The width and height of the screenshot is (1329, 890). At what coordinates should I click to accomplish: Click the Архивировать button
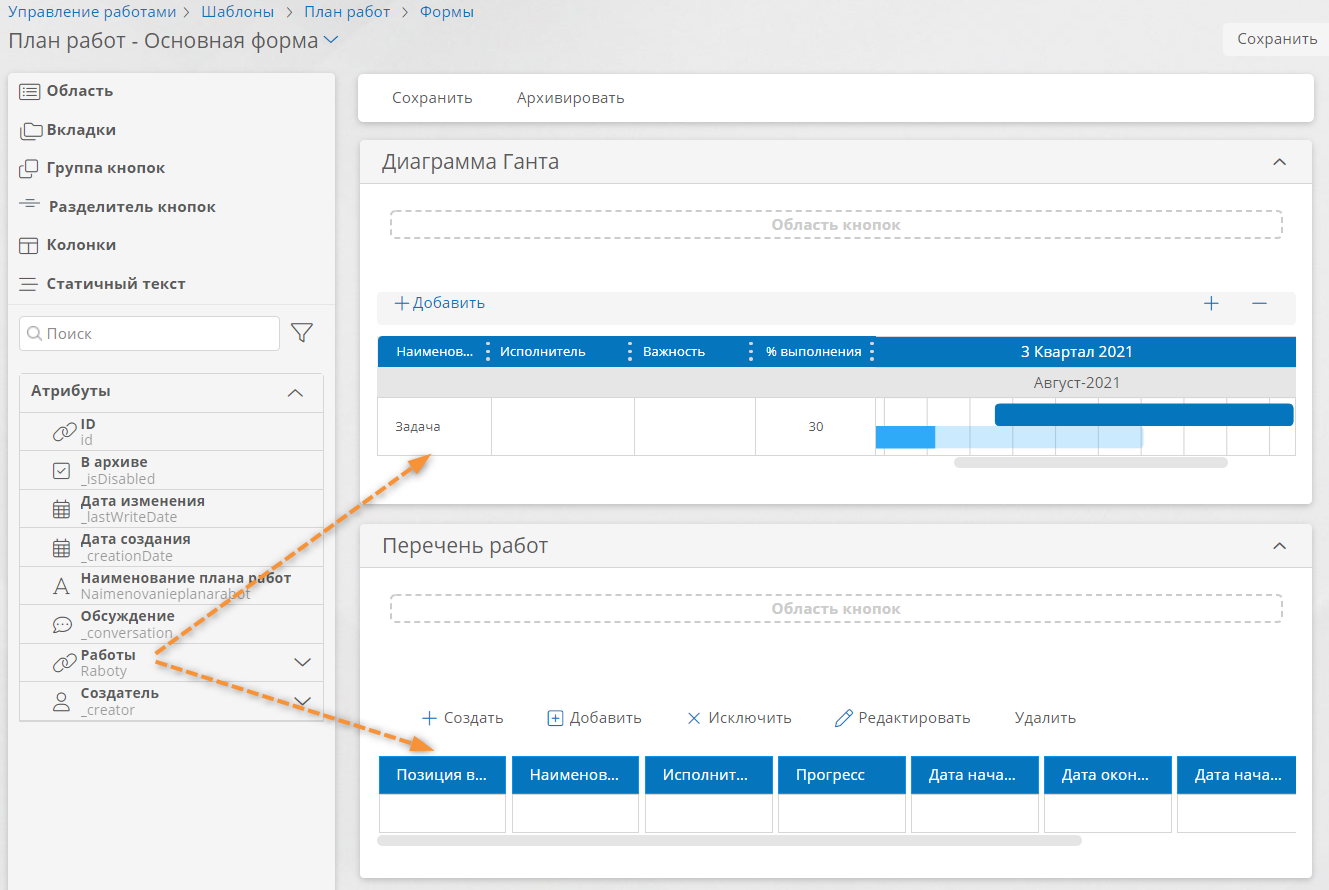570,98
